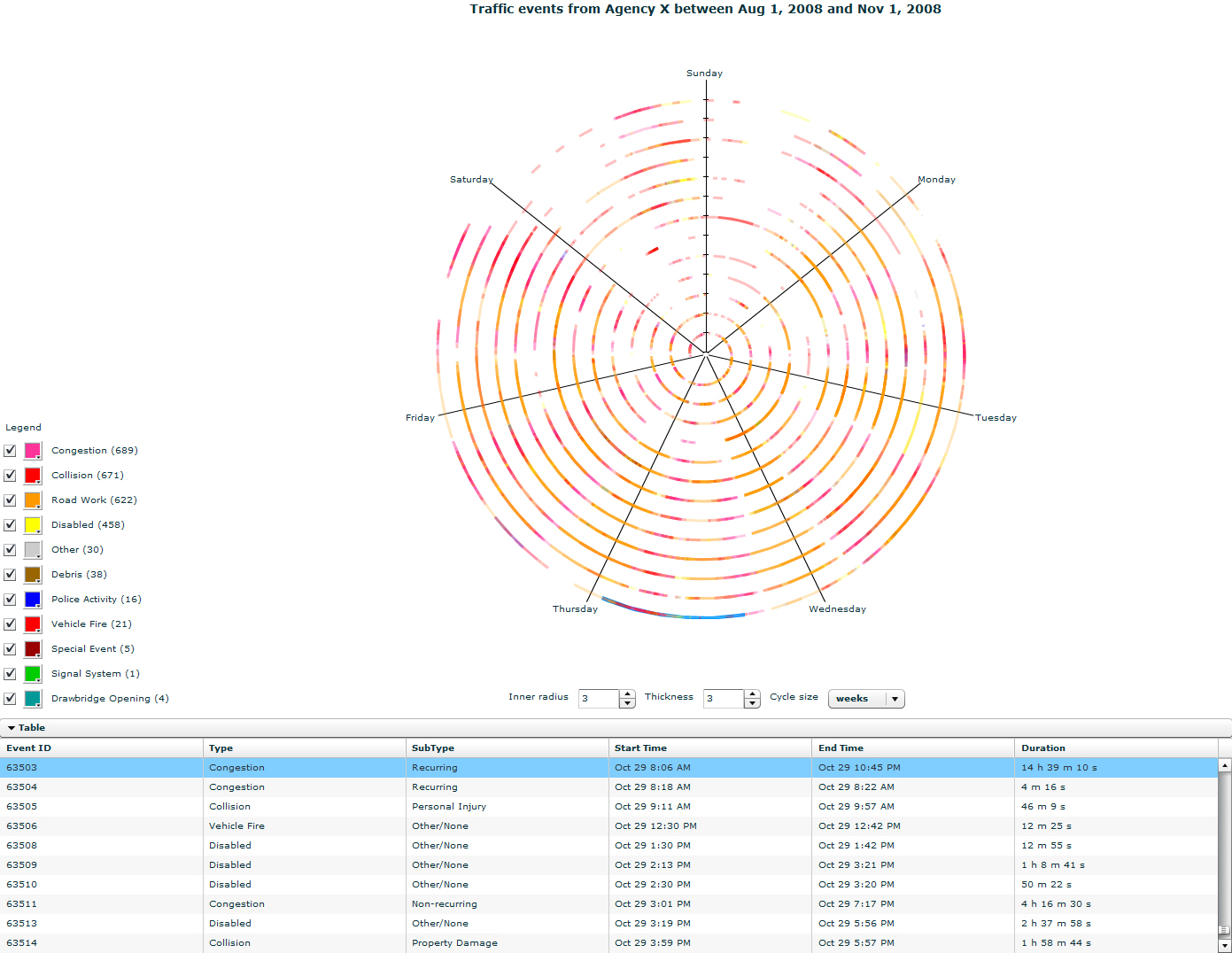Image resolution: width=1232 pixels, height=953 pixels.
Task: Sort table by Start Time header
Action: [x=640, y=748]
